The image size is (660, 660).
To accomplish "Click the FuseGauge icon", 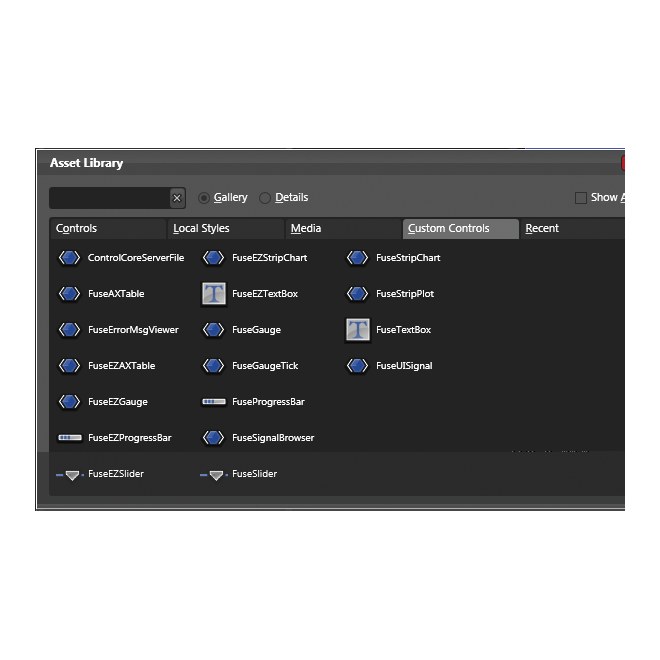I will tap(213, 330).
